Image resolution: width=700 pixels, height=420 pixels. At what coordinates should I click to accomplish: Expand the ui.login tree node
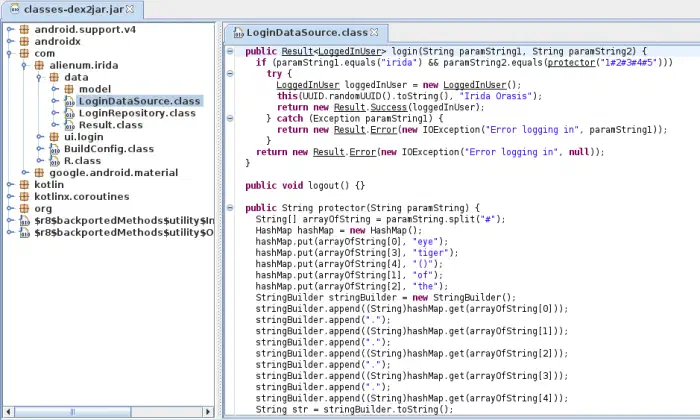point(40,137)
